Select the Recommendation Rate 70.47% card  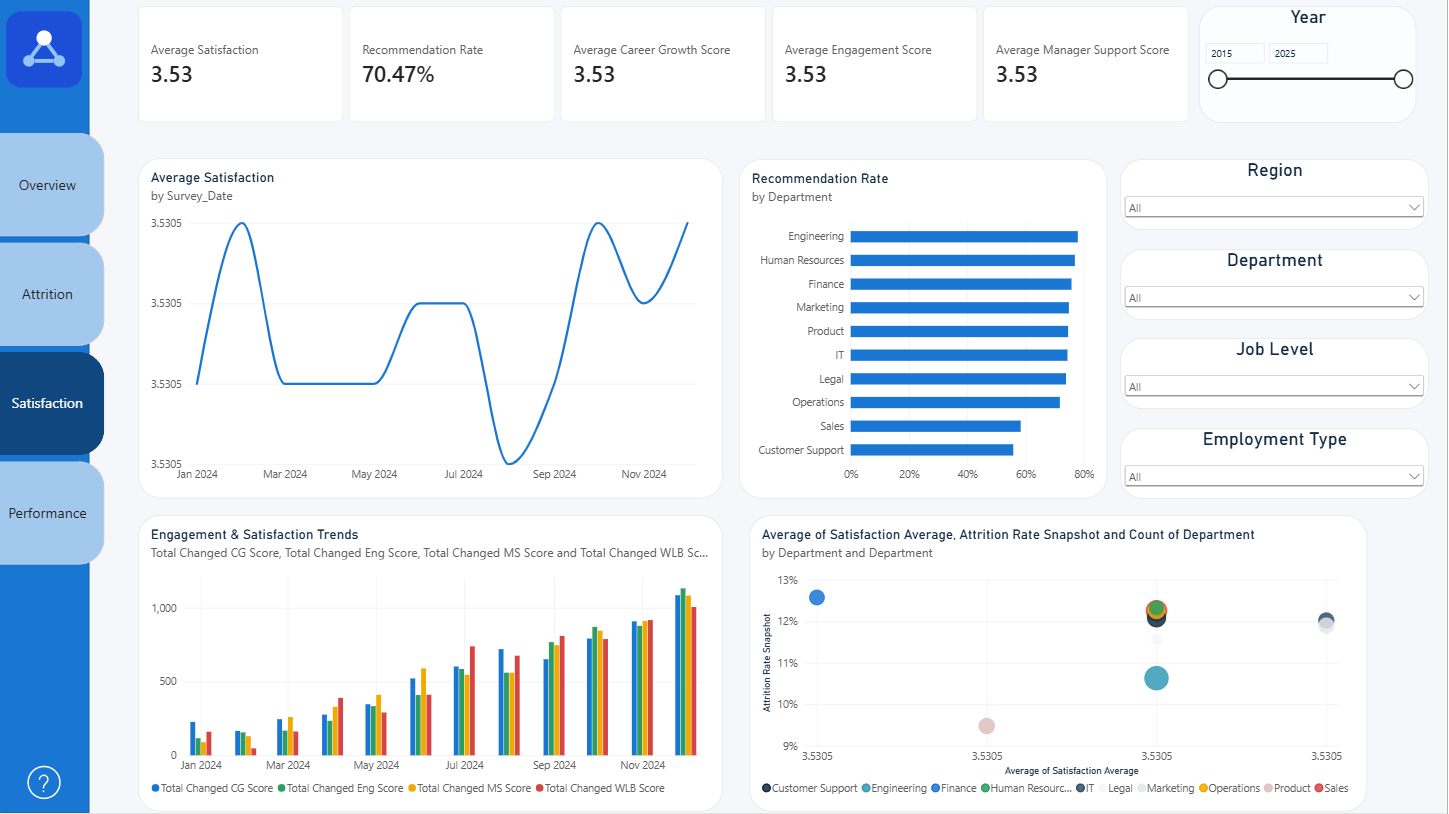coord(451,64)
